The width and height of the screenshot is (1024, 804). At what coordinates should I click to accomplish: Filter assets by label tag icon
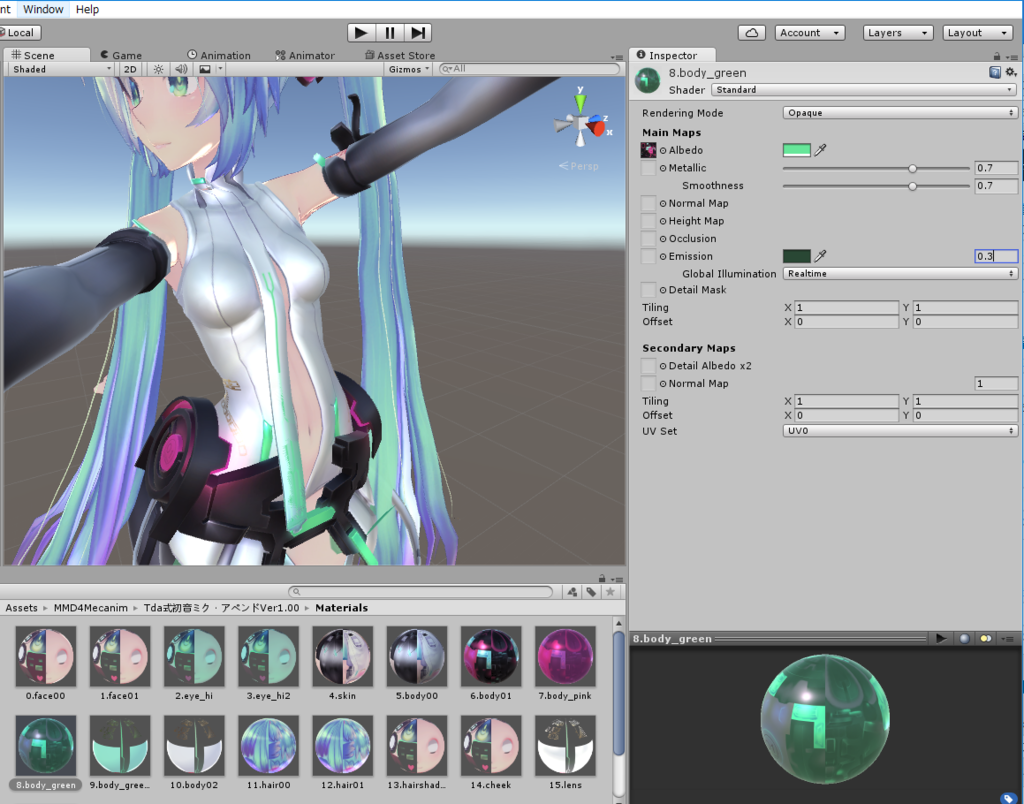coord(591,592)
